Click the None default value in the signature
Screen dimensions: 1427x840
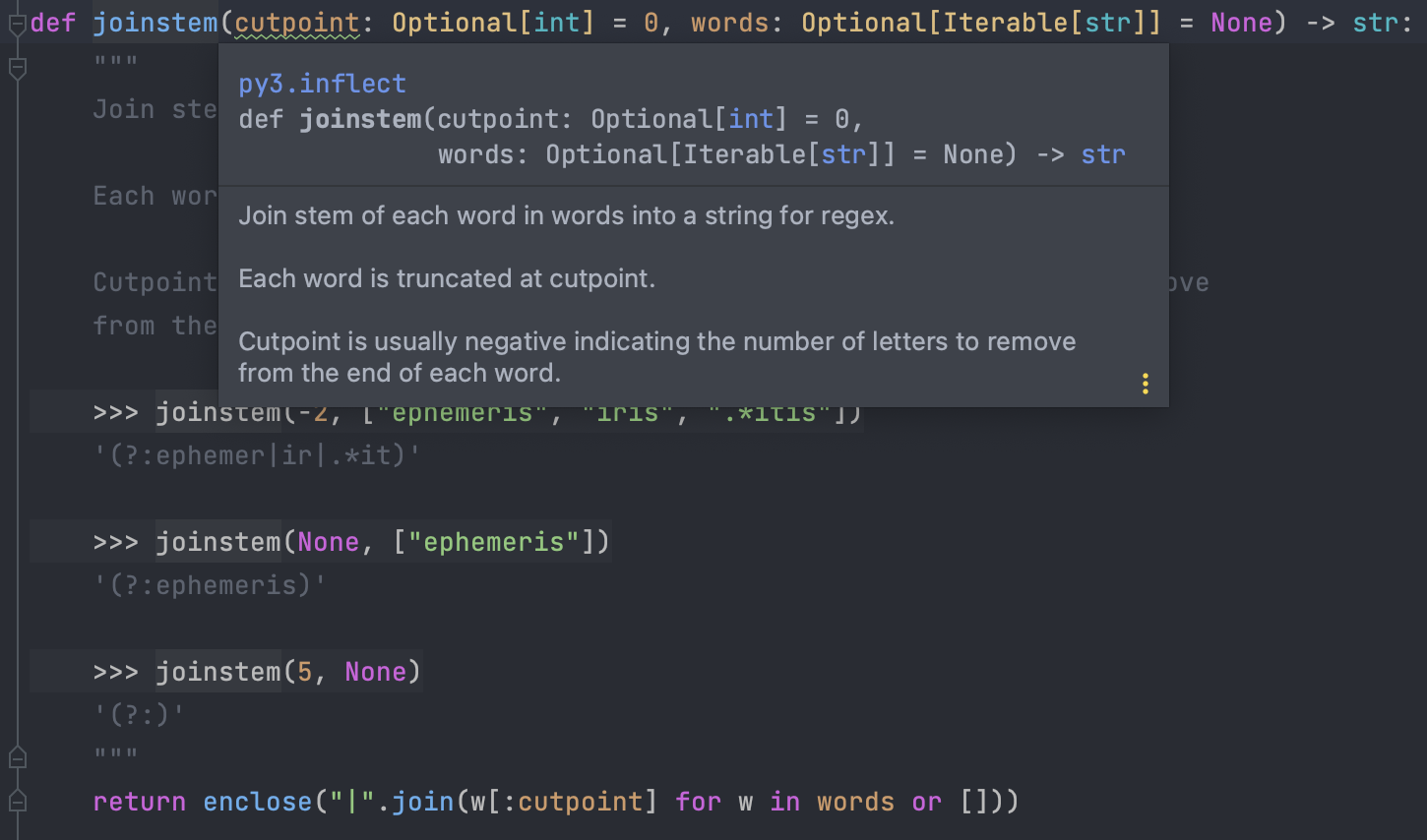(1241, 23)
